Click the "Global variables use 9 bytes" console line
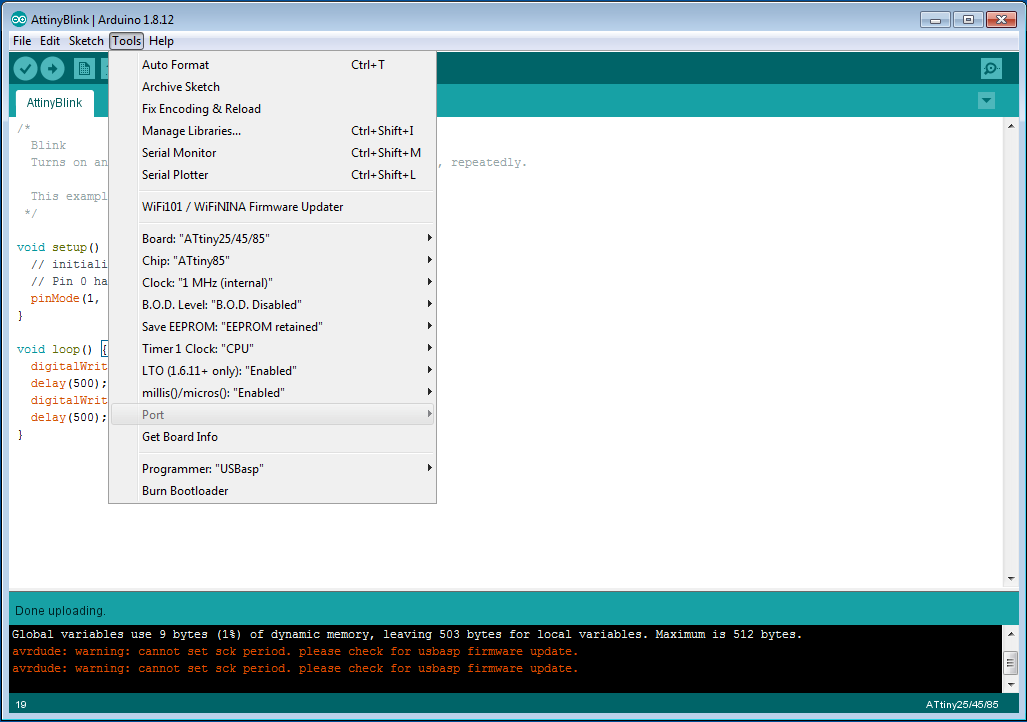 pyautogui.click(x=407, y=634)
